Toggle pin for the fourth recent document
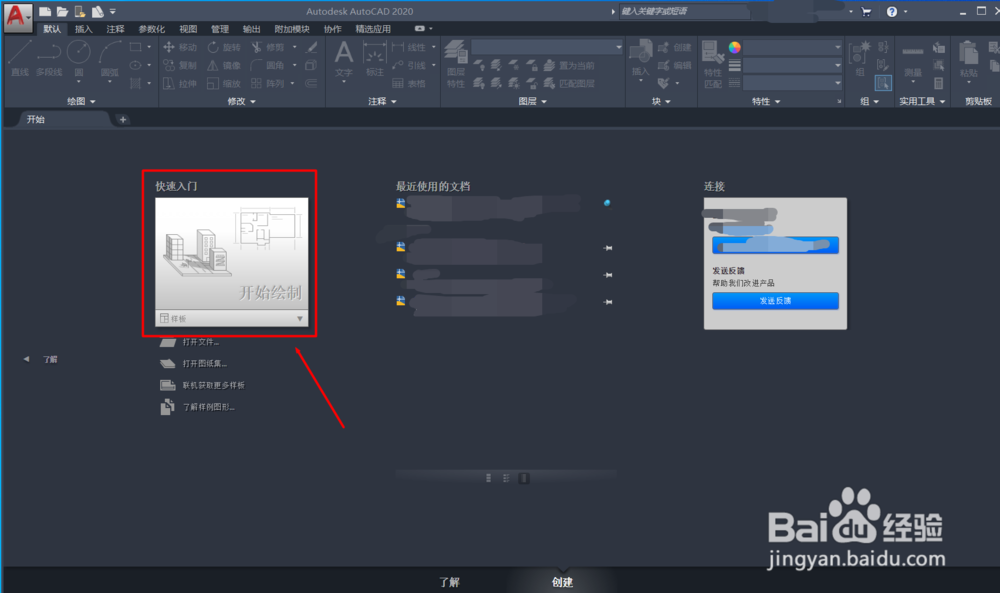 point(608,302)
